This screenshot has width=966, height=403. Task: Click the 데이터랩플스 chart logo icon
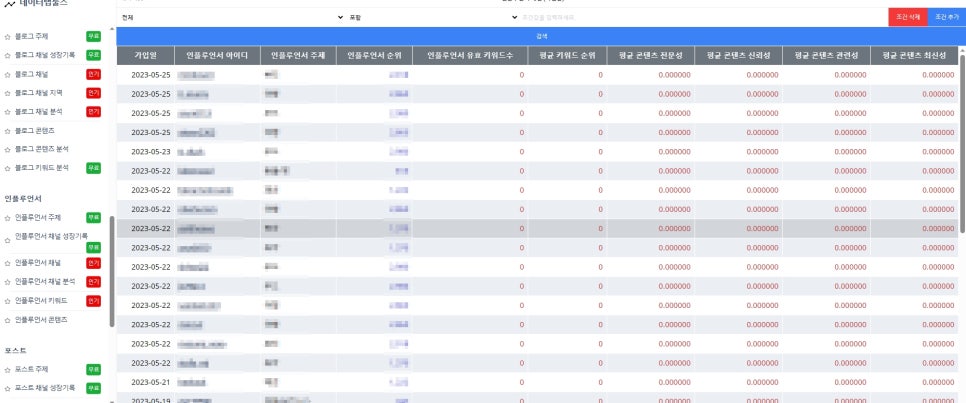click(8, 3)
